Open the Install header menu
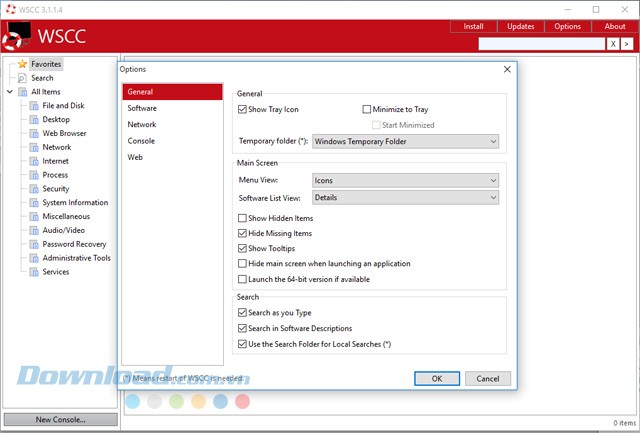The image size is (640, 433). point(473,27)
